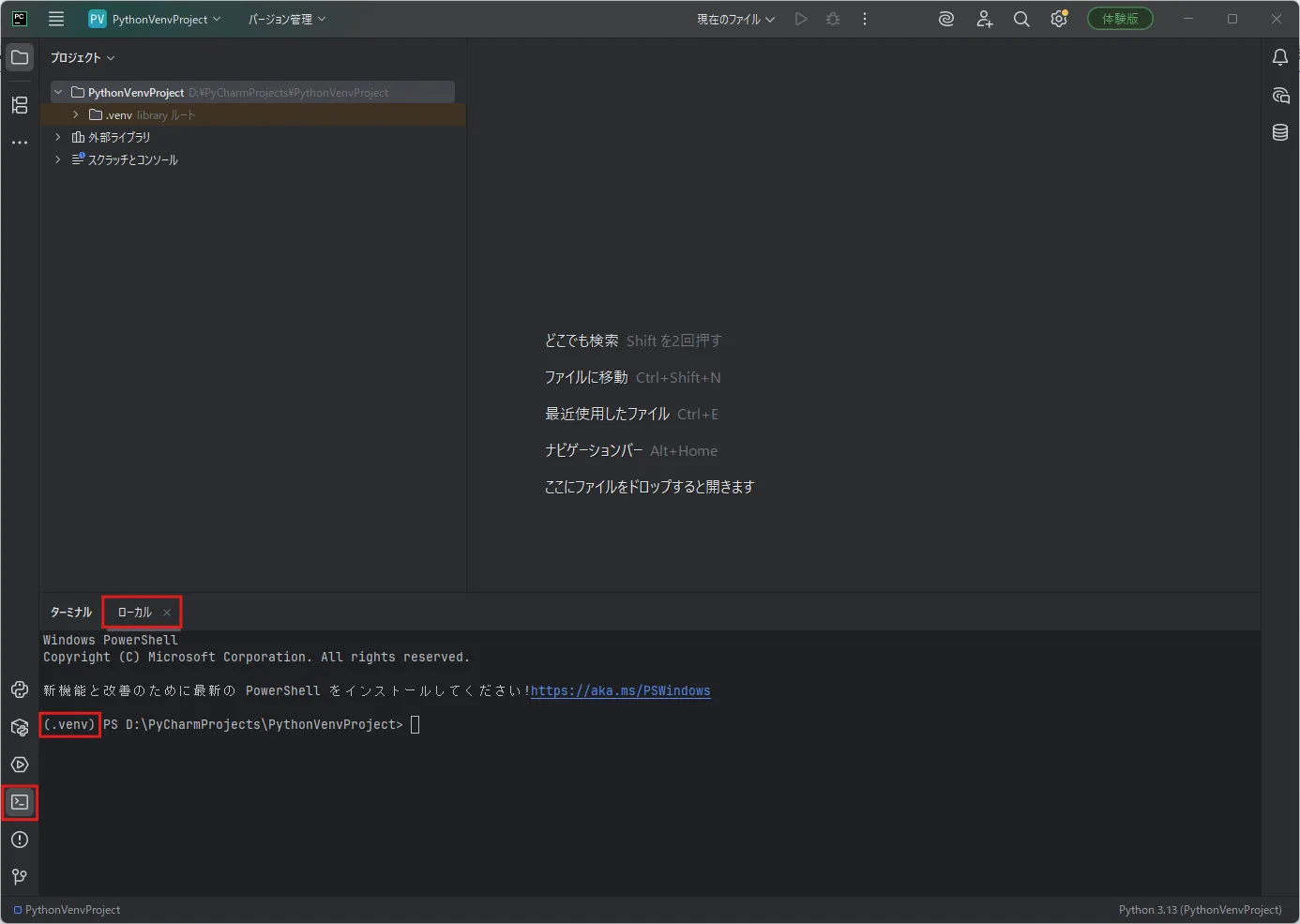Open the Database tool window icon
The image size is (1300, 924).
(x=1280, y=132)
